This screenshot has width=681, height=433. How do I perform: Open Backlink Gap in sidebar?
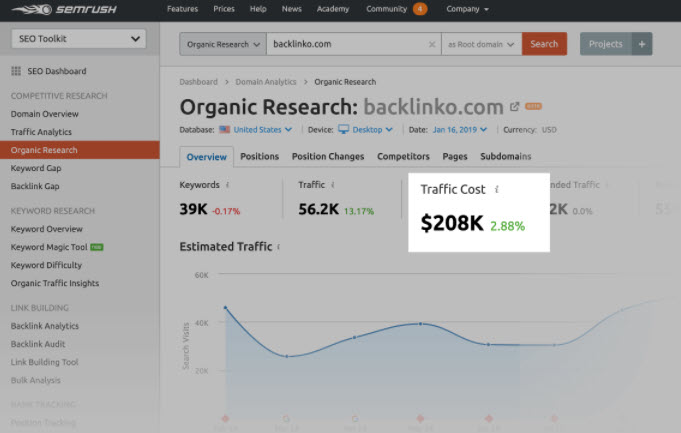(35, 186)
